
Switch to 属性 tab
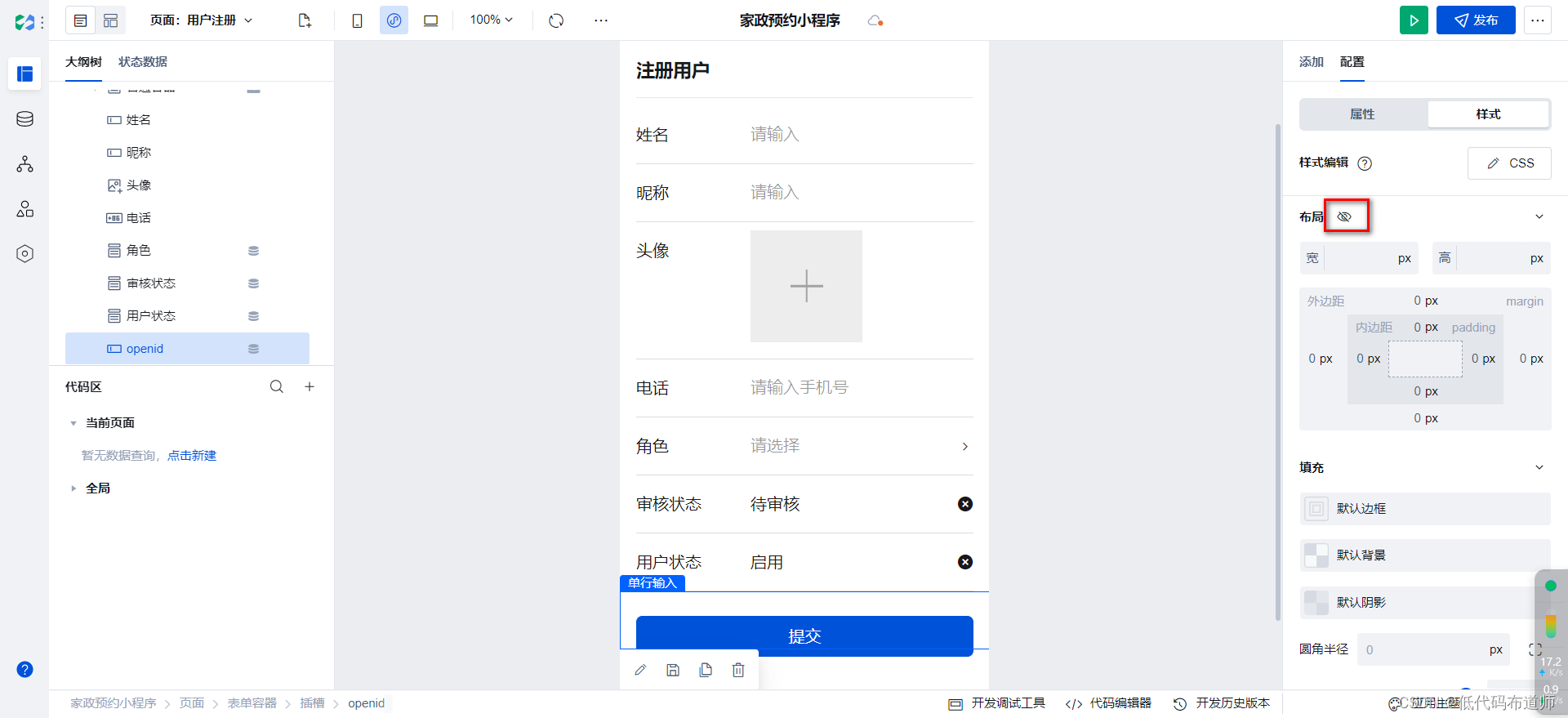(x=1363, y=114)
